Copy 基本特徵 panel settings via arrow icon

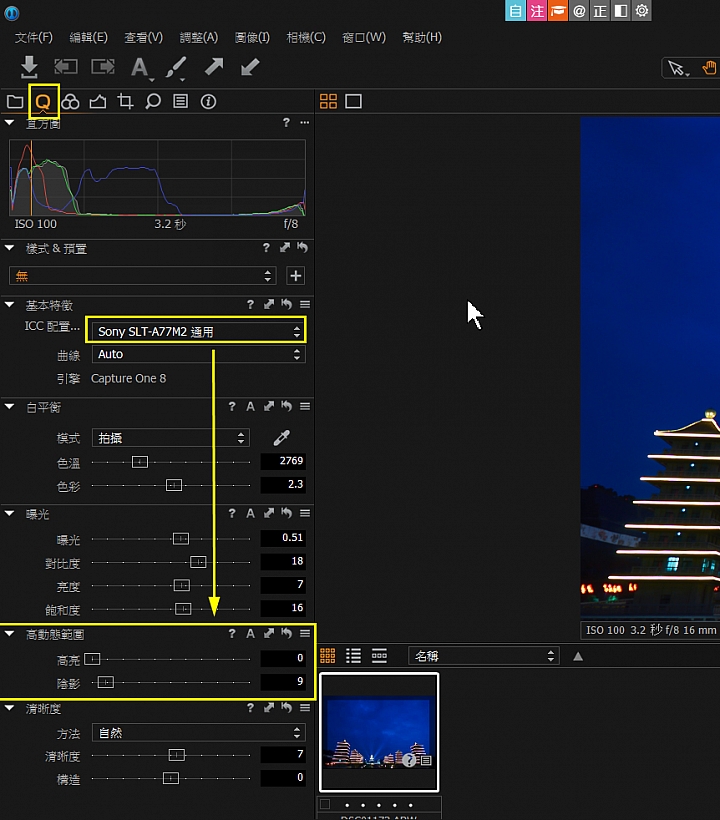269,304
